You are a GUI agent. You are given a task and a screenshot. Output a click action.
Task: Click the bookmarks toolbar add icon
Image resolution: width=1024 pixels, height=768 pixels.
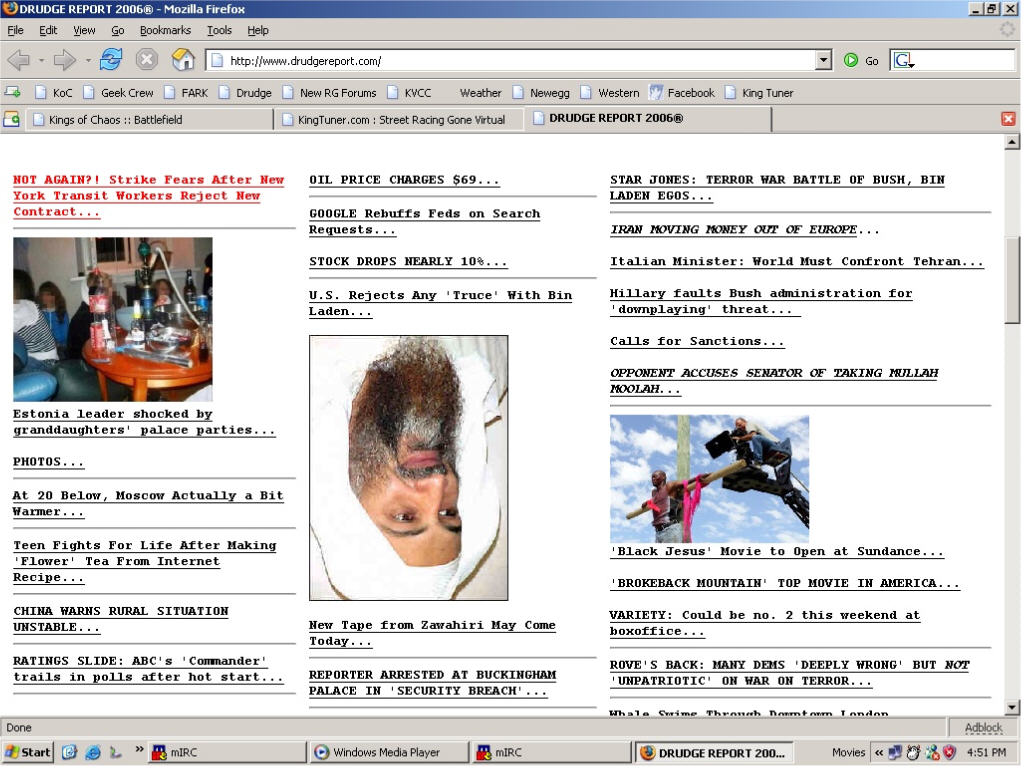[12, 93]
